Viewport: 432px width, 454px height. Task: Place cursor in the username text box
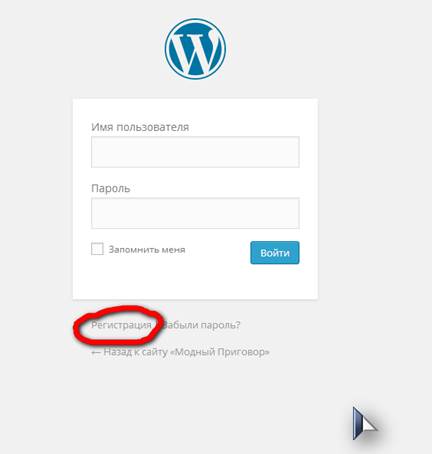[x=195, y=152]
